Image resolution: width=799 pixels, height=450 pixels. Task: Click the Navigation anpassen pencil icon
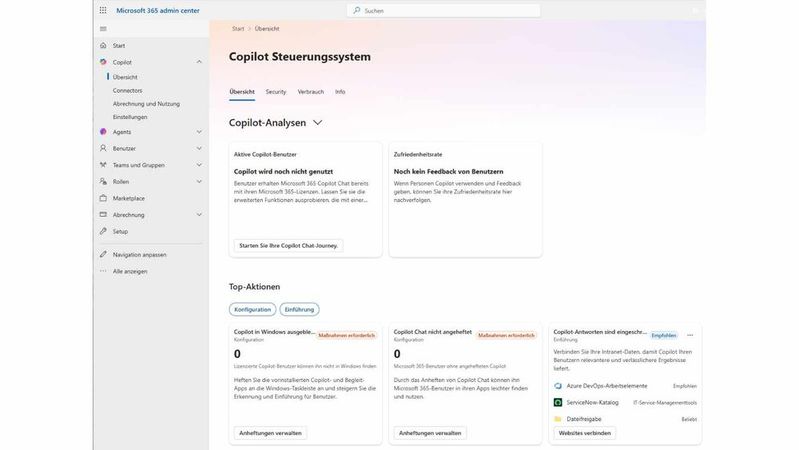(103, 254)
